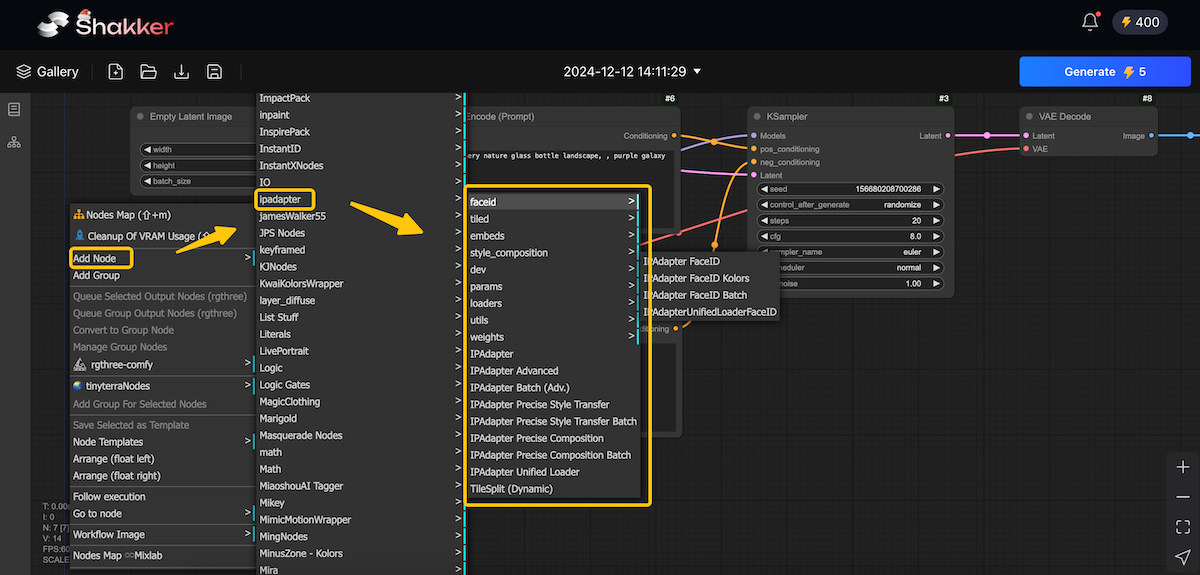
Task: Select Arrange (float right)
Action: click(162, 476)
